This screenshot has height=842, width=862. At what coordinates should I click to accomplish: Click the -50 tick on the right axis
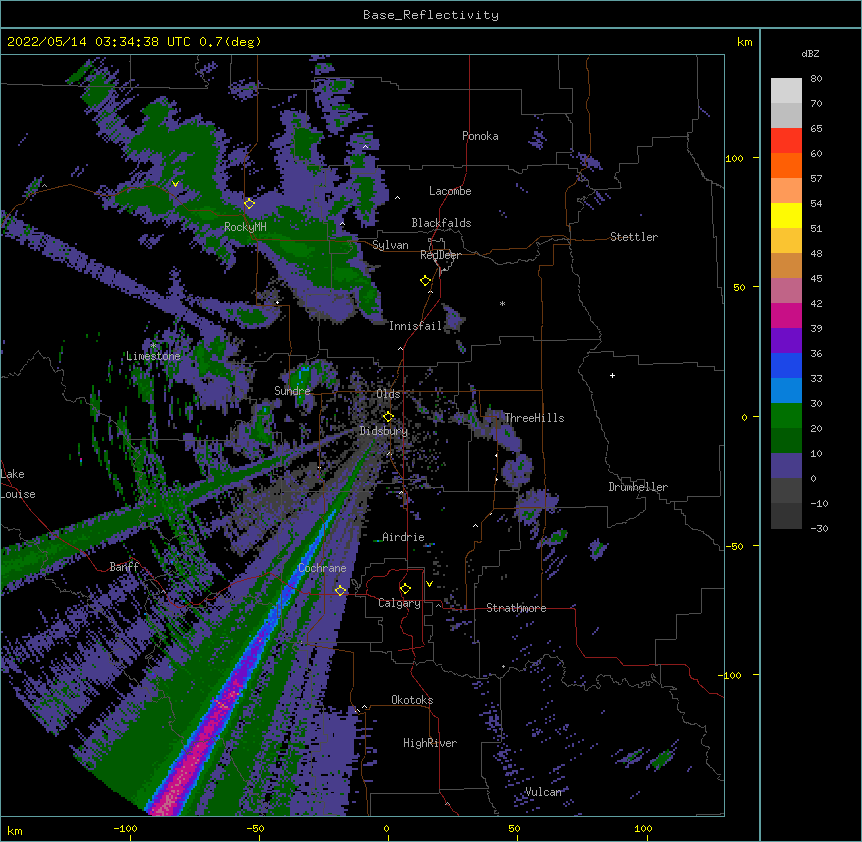pos(734,546)
